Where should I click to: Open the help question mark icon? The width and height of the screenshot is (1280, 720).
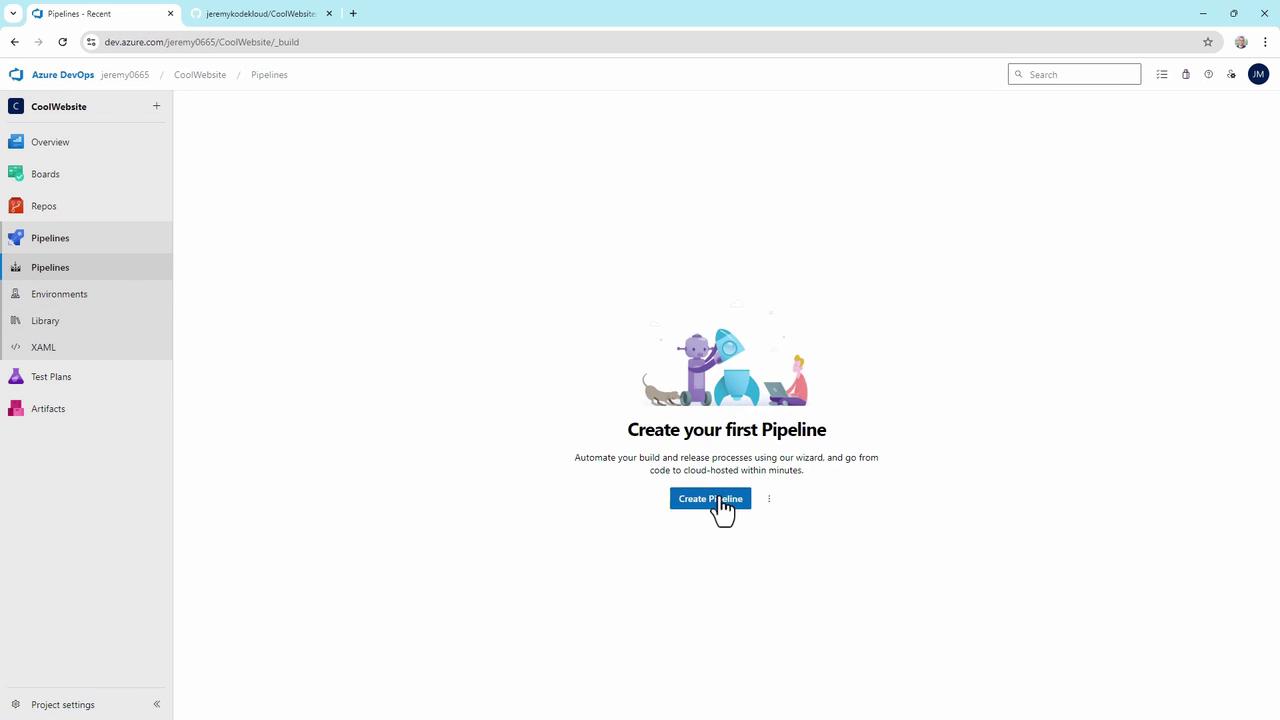coord(1208,74)
